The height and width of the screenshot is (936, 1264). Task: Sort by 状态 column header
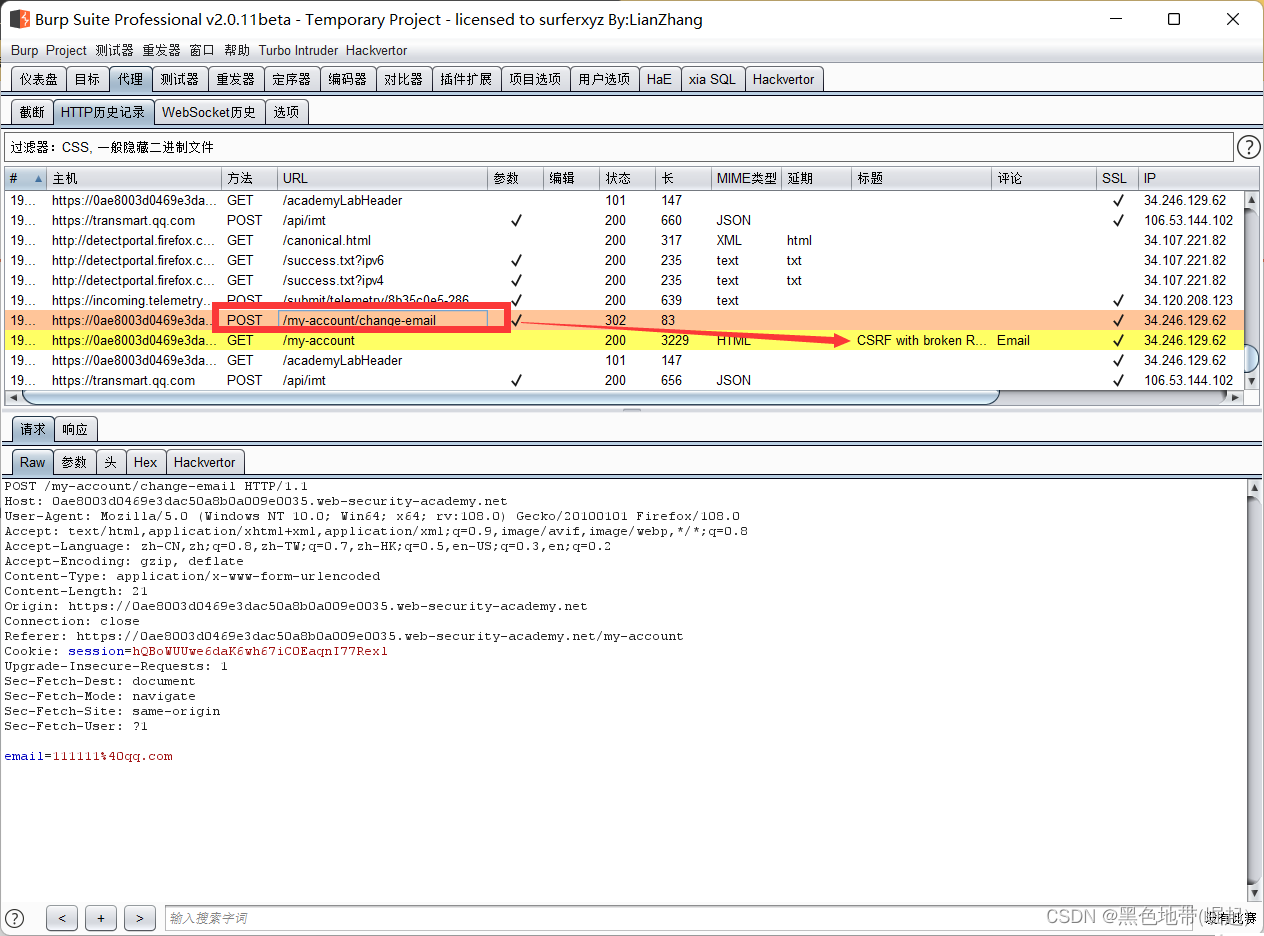(627, 178)
